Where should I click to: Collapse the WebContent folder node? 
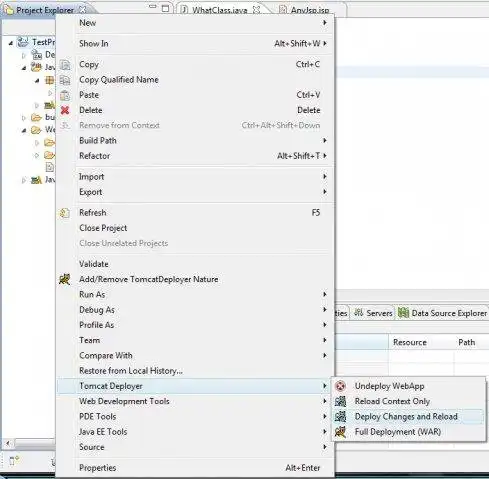[x=24, y=131]
